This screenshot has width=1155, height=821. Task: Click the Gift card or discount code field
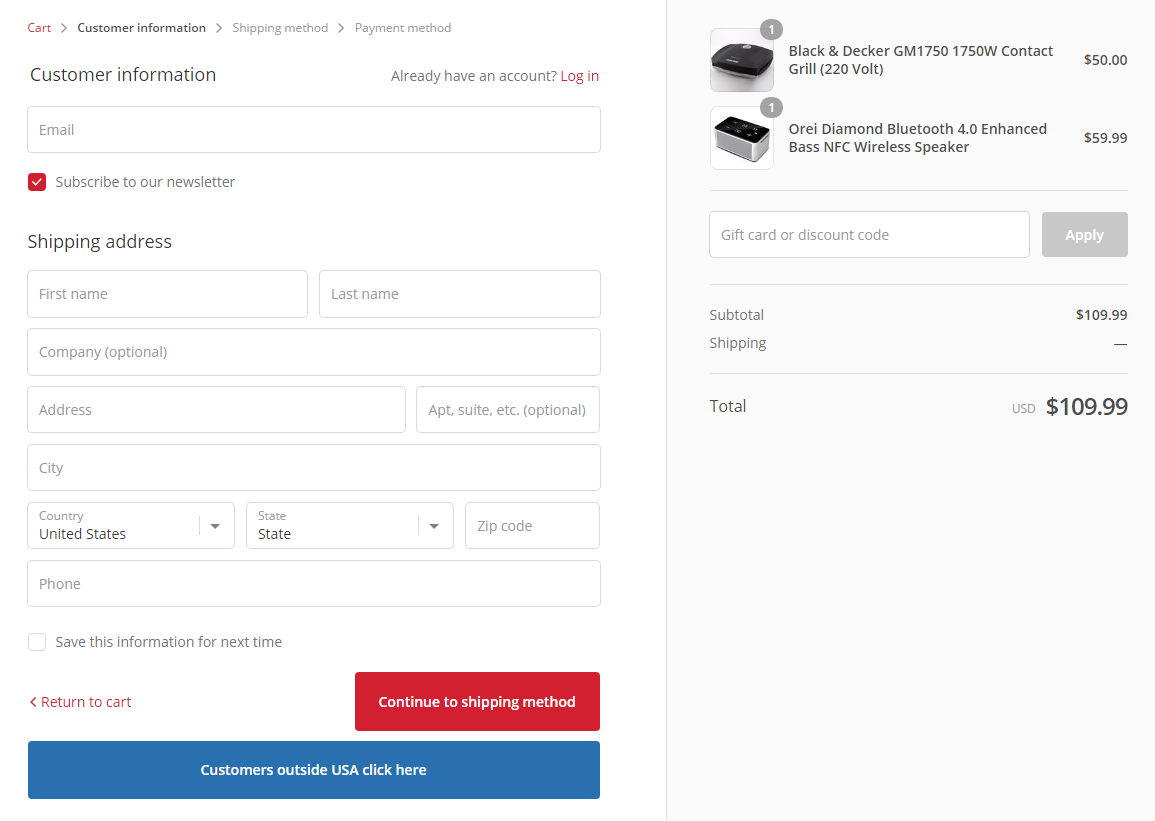pos(868,235)
